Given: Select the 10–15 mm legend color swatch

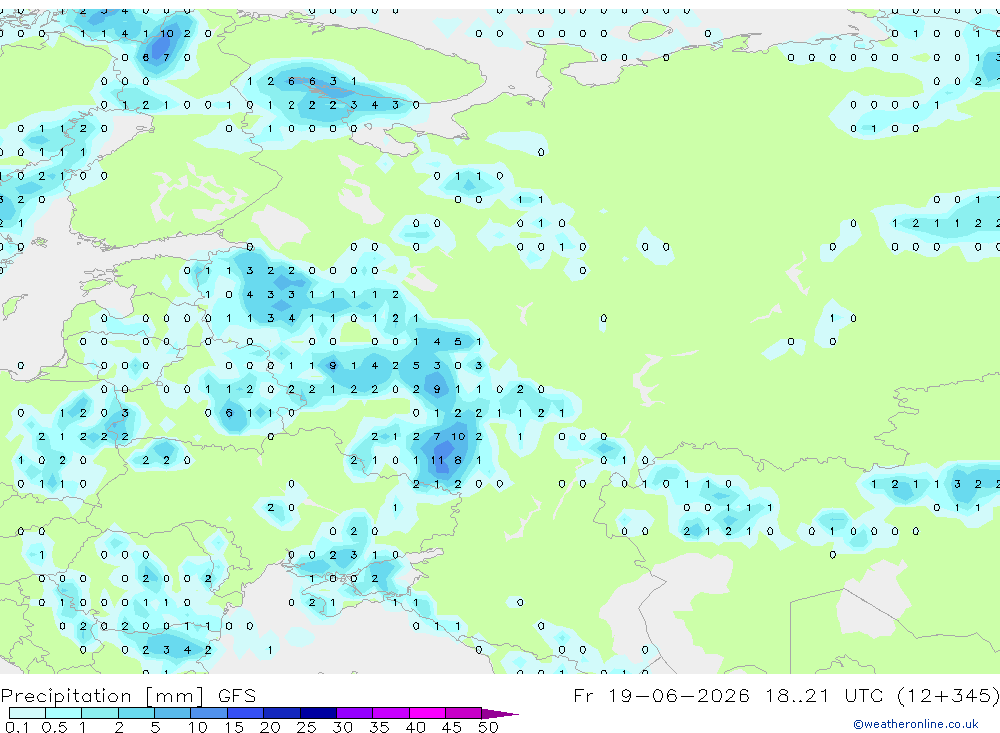Looking at the screenshot, I should click(x=209, y=713).
